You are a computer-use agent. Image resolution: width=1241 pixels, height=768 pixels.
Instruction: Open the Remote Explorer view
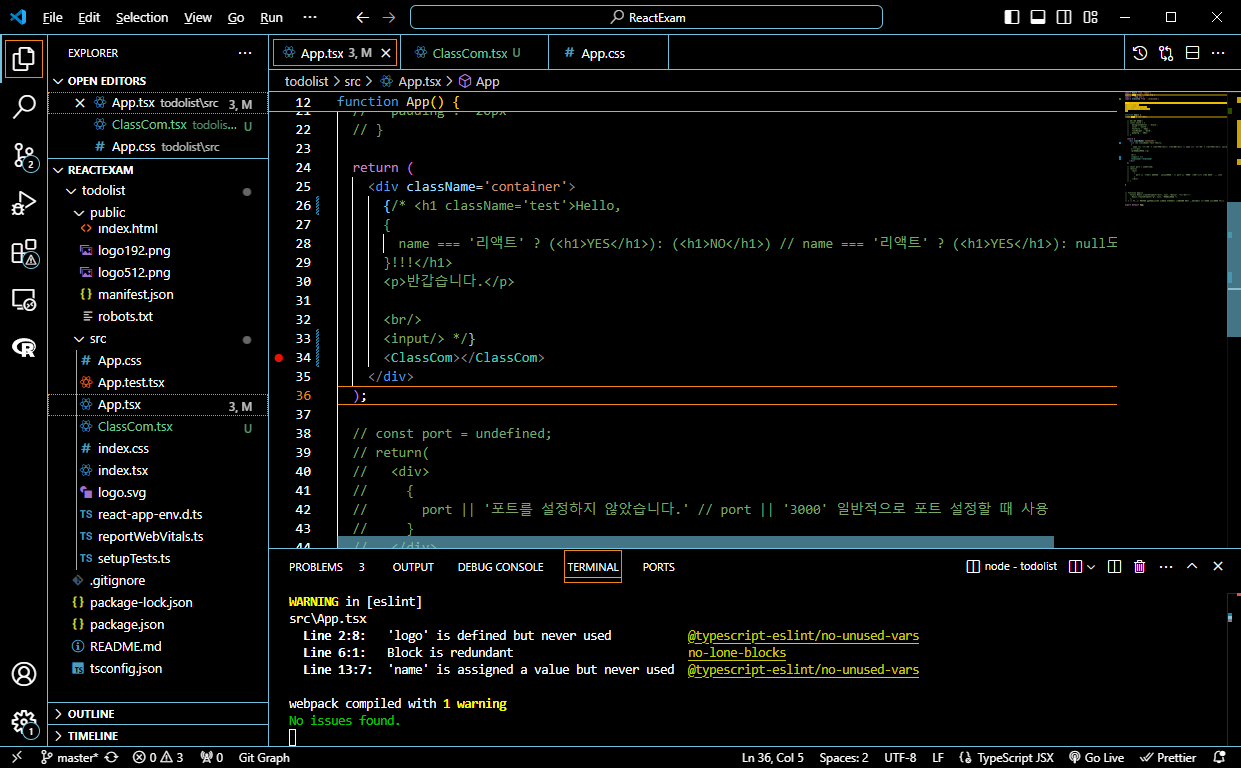(24, 299)
